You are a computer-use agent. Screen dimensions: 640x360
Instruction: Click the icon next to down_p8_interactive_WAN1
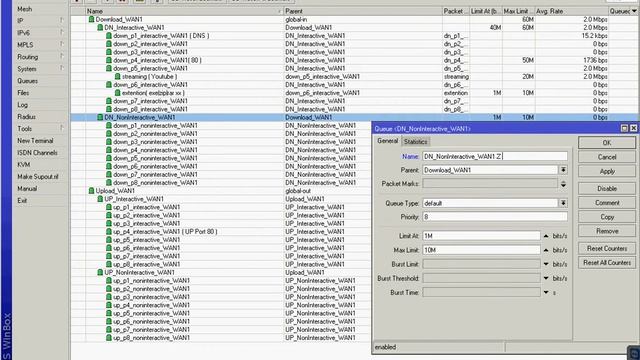109,109
